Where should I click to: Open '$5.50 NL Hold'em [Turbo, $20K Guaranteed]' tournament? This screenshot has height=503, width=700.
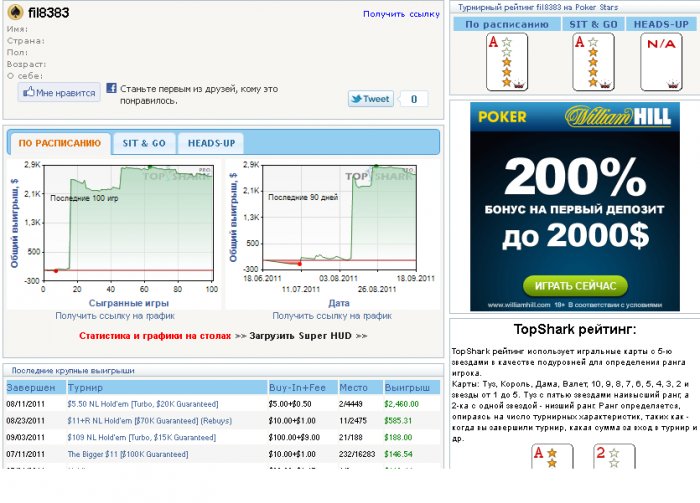tap(143, 404)
